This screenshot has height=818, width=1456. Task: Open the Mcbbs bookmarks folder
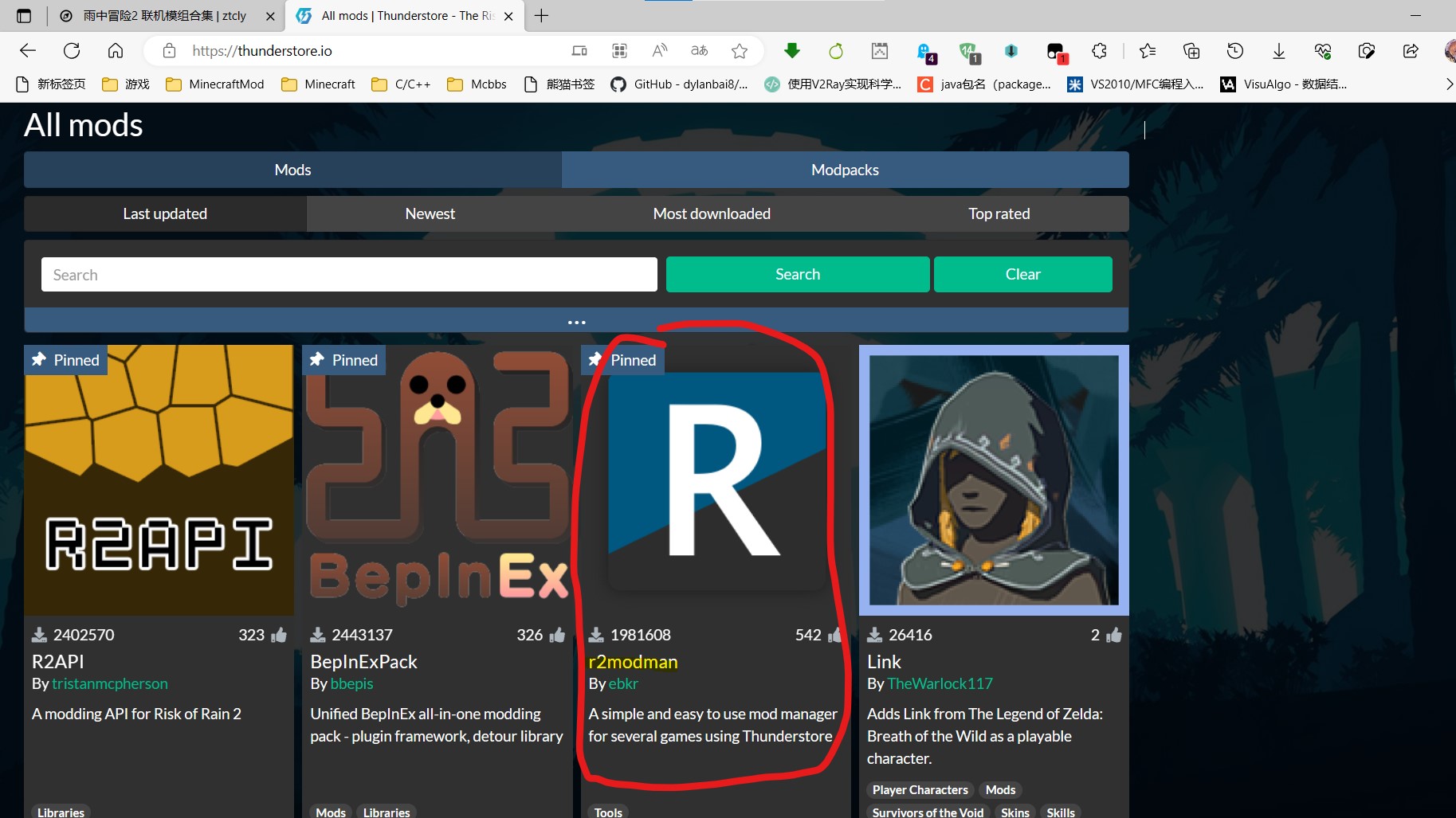pos(477,84)
